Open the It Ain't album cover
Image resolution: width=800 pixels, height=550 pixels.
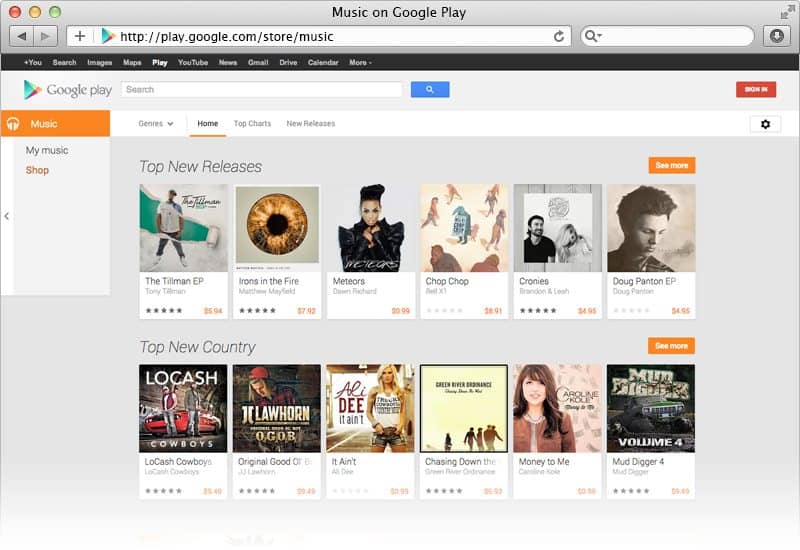370,408
